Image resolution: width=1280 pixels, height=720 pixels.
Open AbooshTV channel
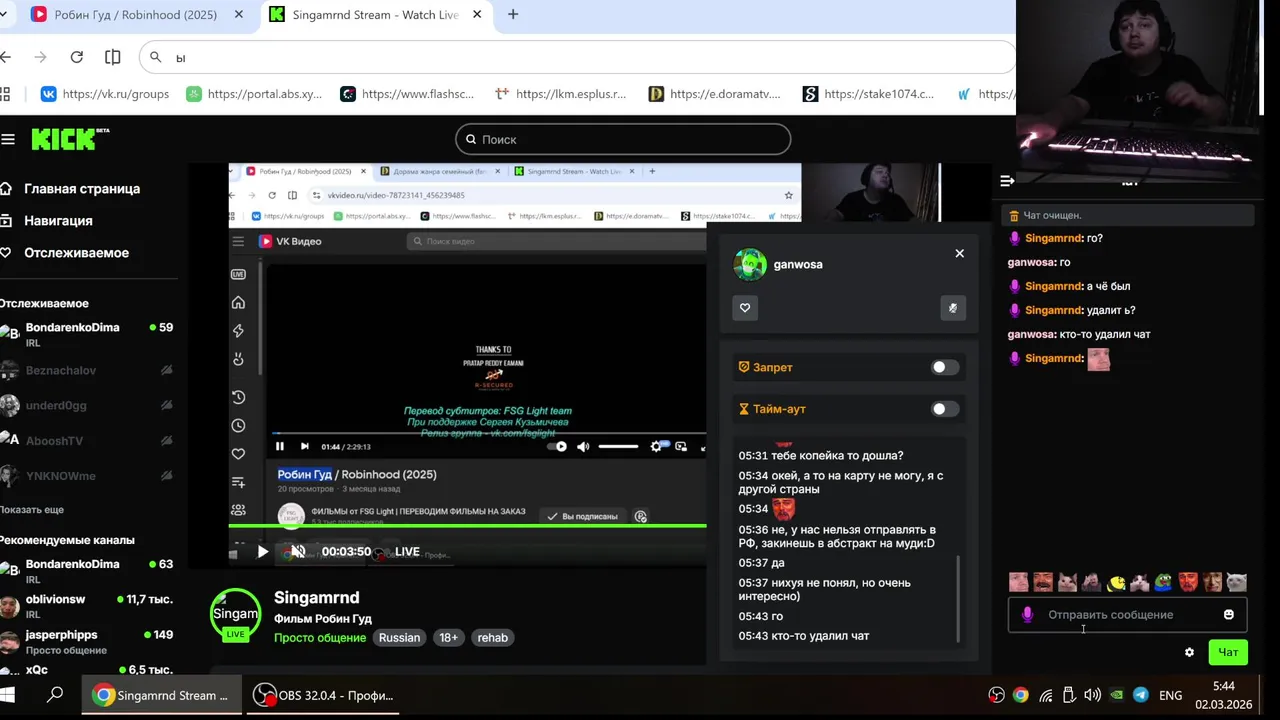coord(88,441)
